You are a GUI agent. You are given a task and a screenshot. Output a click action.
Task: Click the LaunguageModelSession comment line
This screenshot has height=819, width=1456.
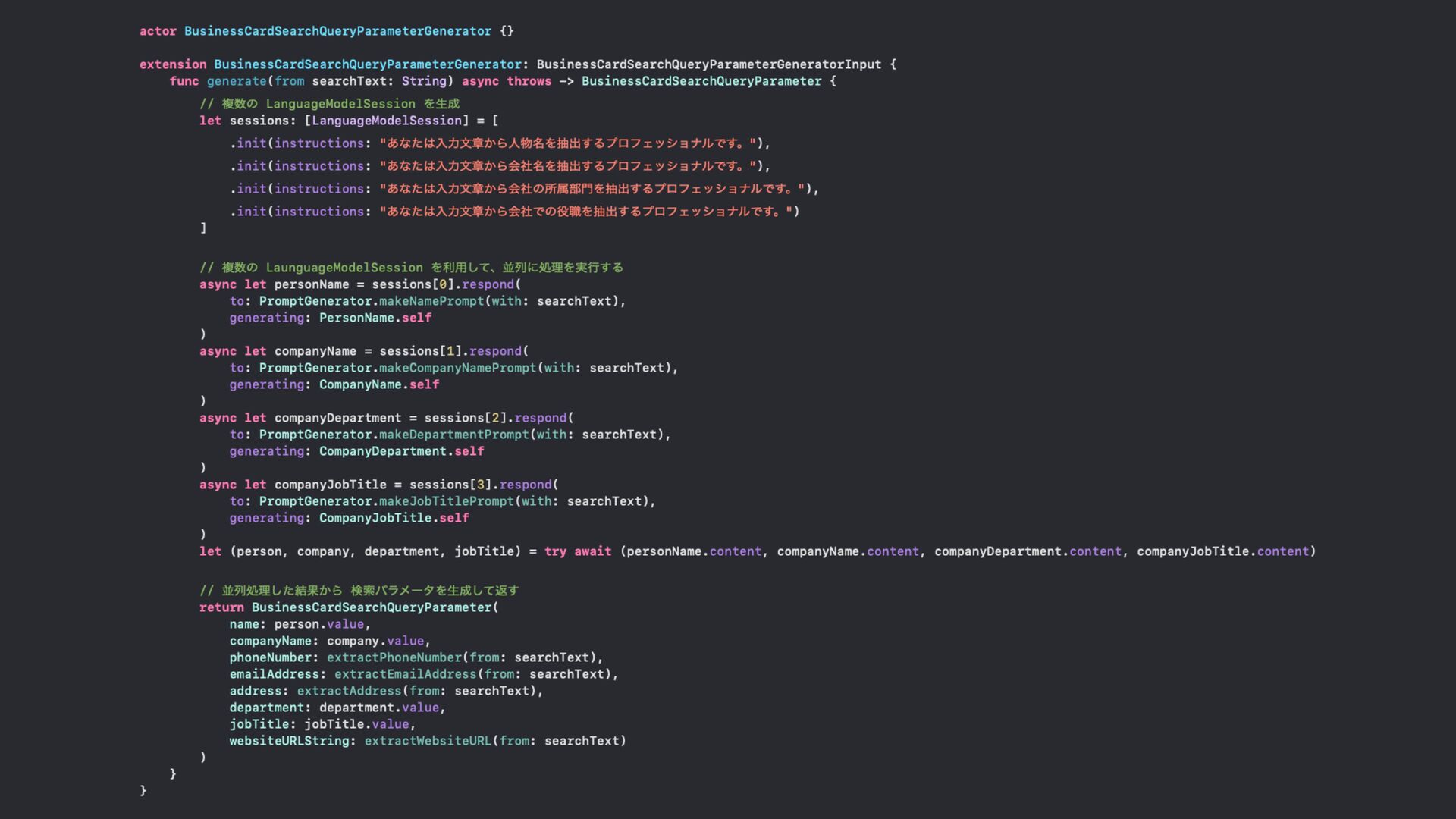411,268
